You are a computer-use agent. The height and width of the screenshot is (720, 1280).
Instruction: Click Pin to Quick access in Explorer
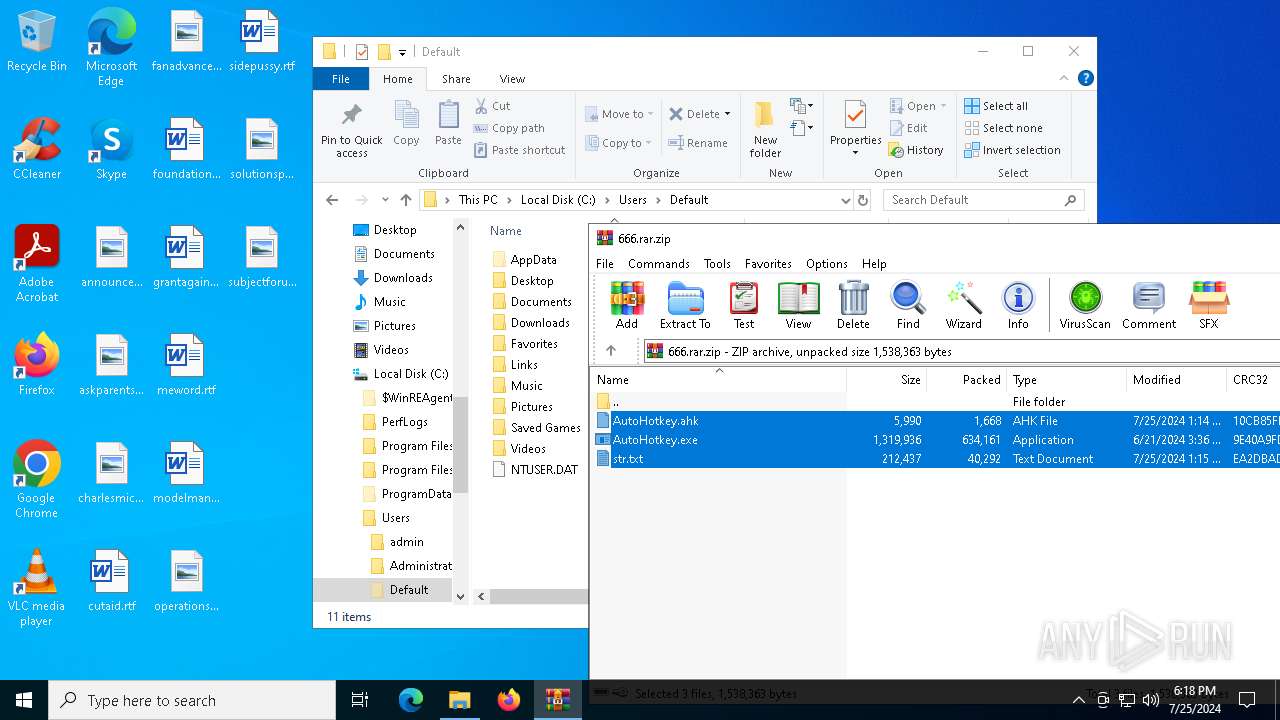coord(352,129)
